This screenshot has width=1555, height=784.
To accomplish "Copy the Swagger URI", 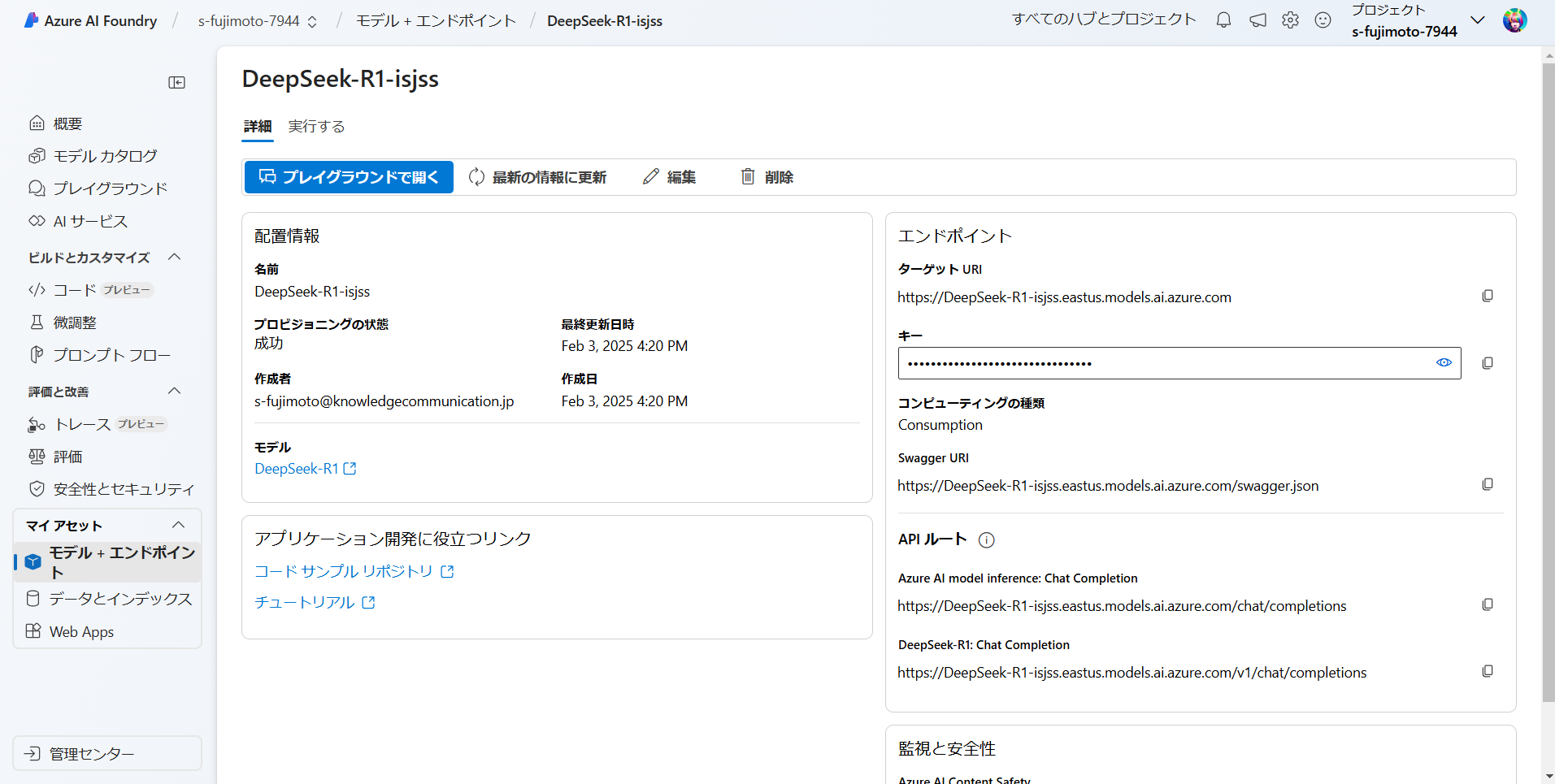I will tap(1488, 484).
